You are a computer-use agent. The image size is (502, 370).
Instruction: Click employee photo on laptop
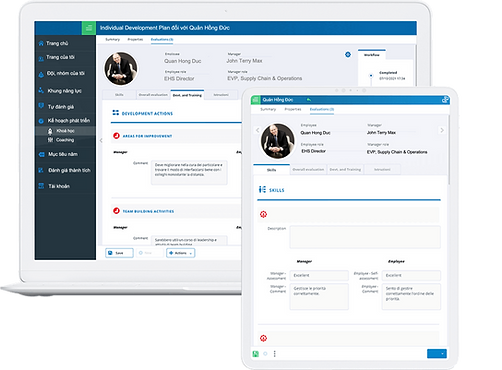(x=121, y=68)
